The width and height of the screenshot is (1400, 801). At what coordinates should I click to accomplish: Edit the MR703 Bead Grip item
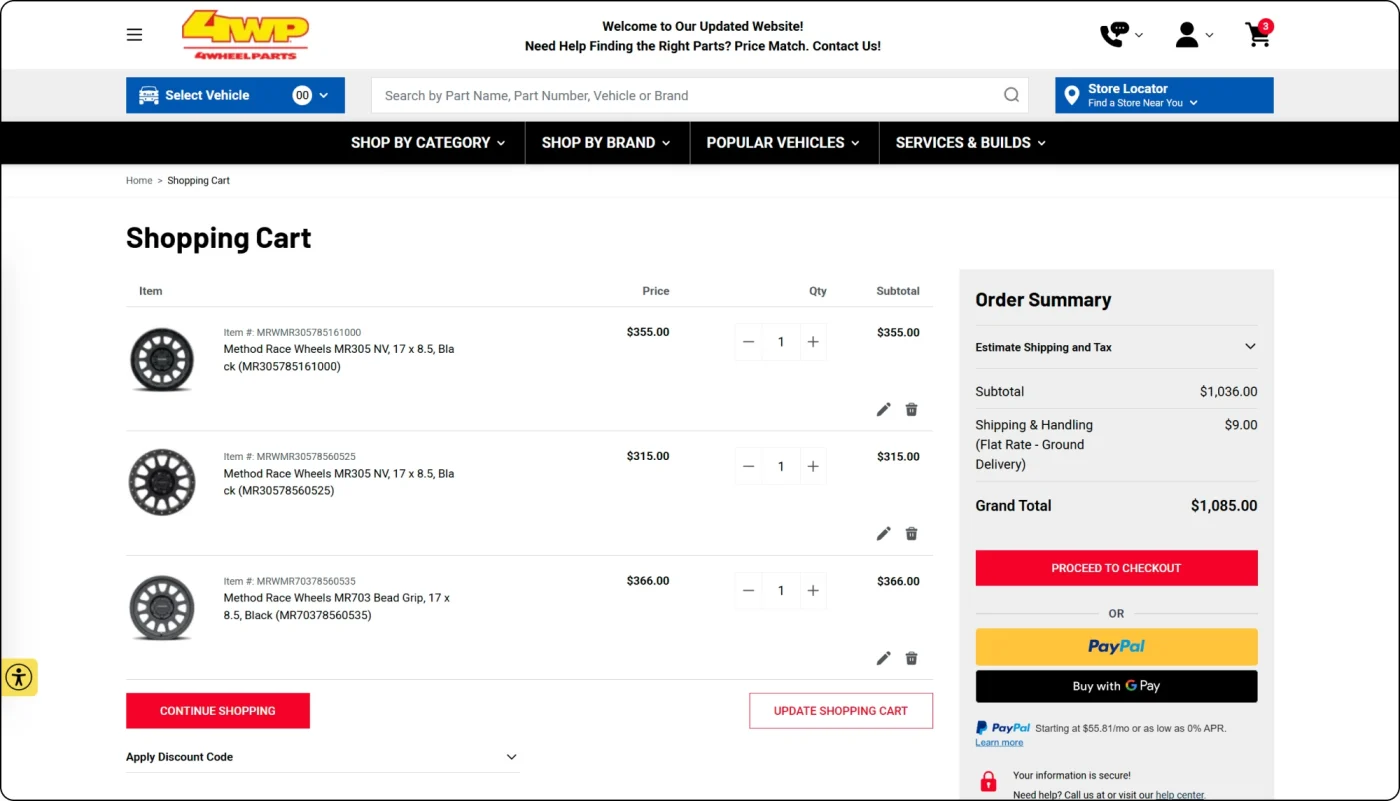click(883, 658)
